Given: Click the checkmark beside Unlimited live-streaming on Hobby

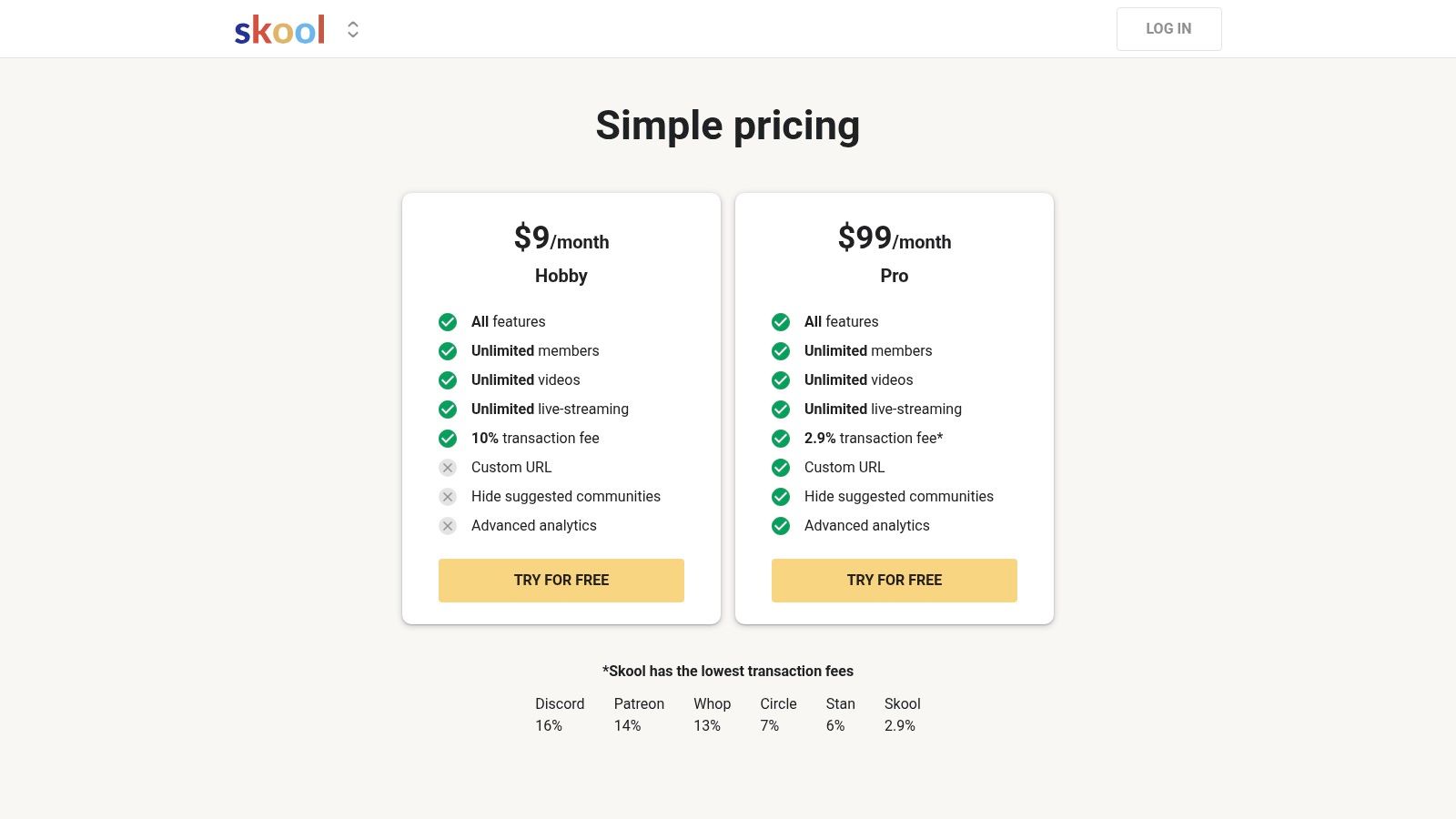Looking at the screenshot, I should [x=447, y=409].
